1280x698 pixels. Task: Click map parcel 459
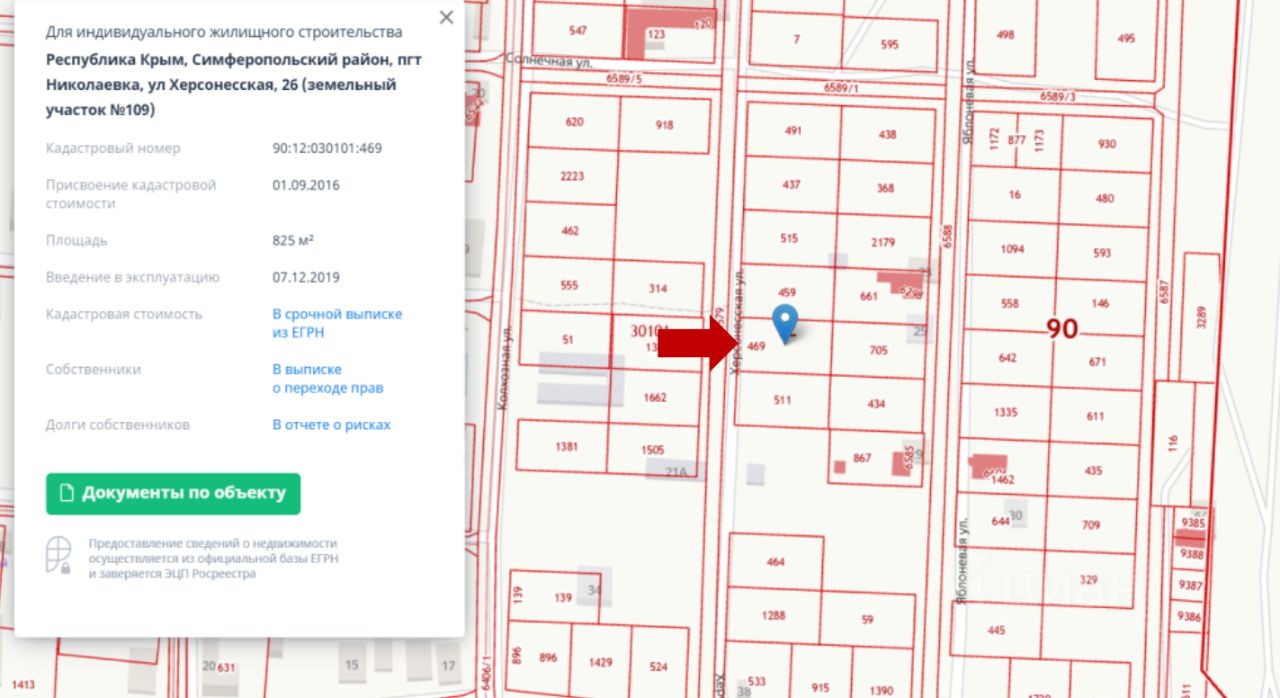786,293
